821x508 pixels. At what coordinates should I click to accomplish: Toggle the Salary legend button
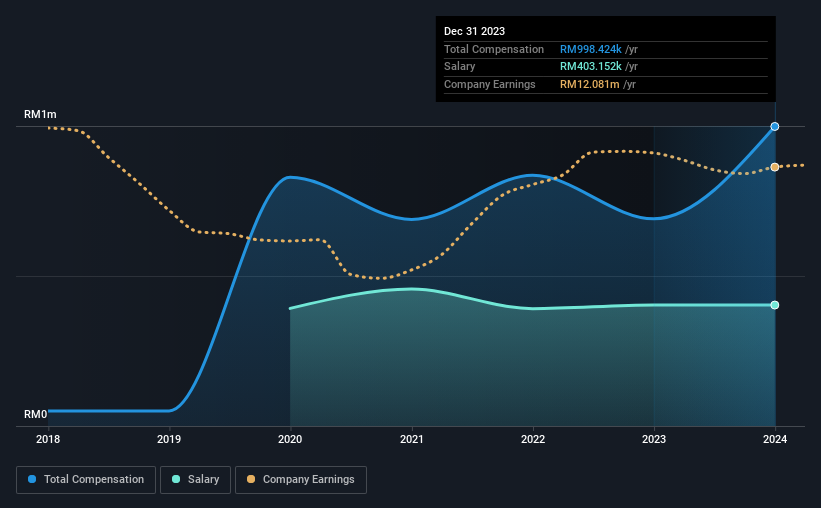tap(195, 480)
